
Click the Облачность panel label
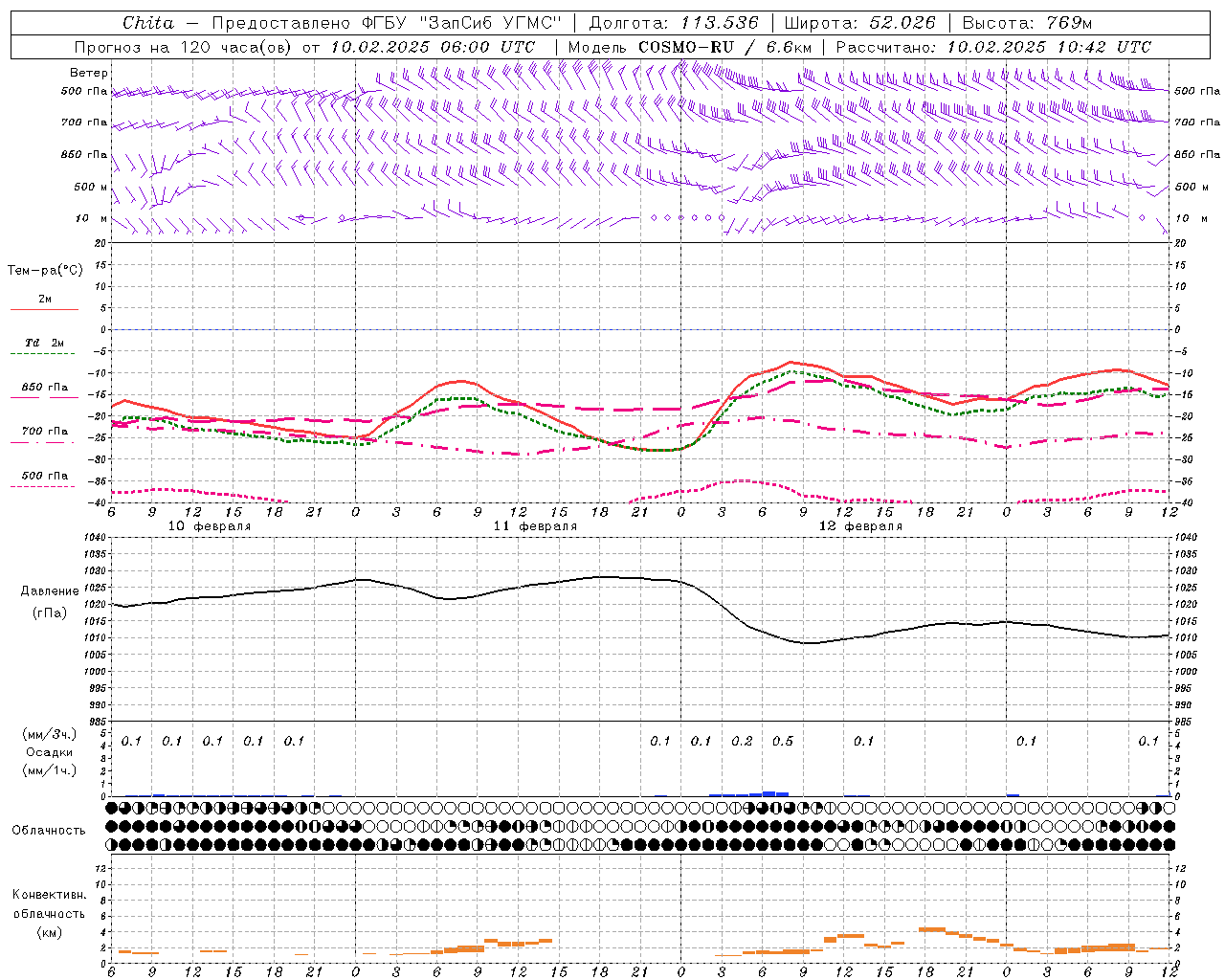[49, 831]
